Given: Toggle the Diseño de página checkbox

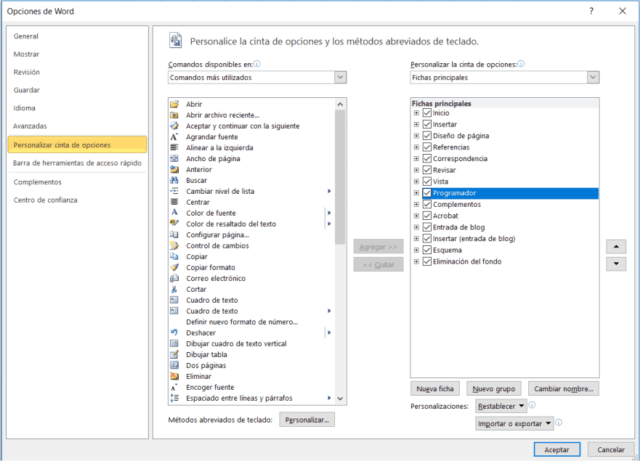Looking at the screenshot, I should pos(427,136).
